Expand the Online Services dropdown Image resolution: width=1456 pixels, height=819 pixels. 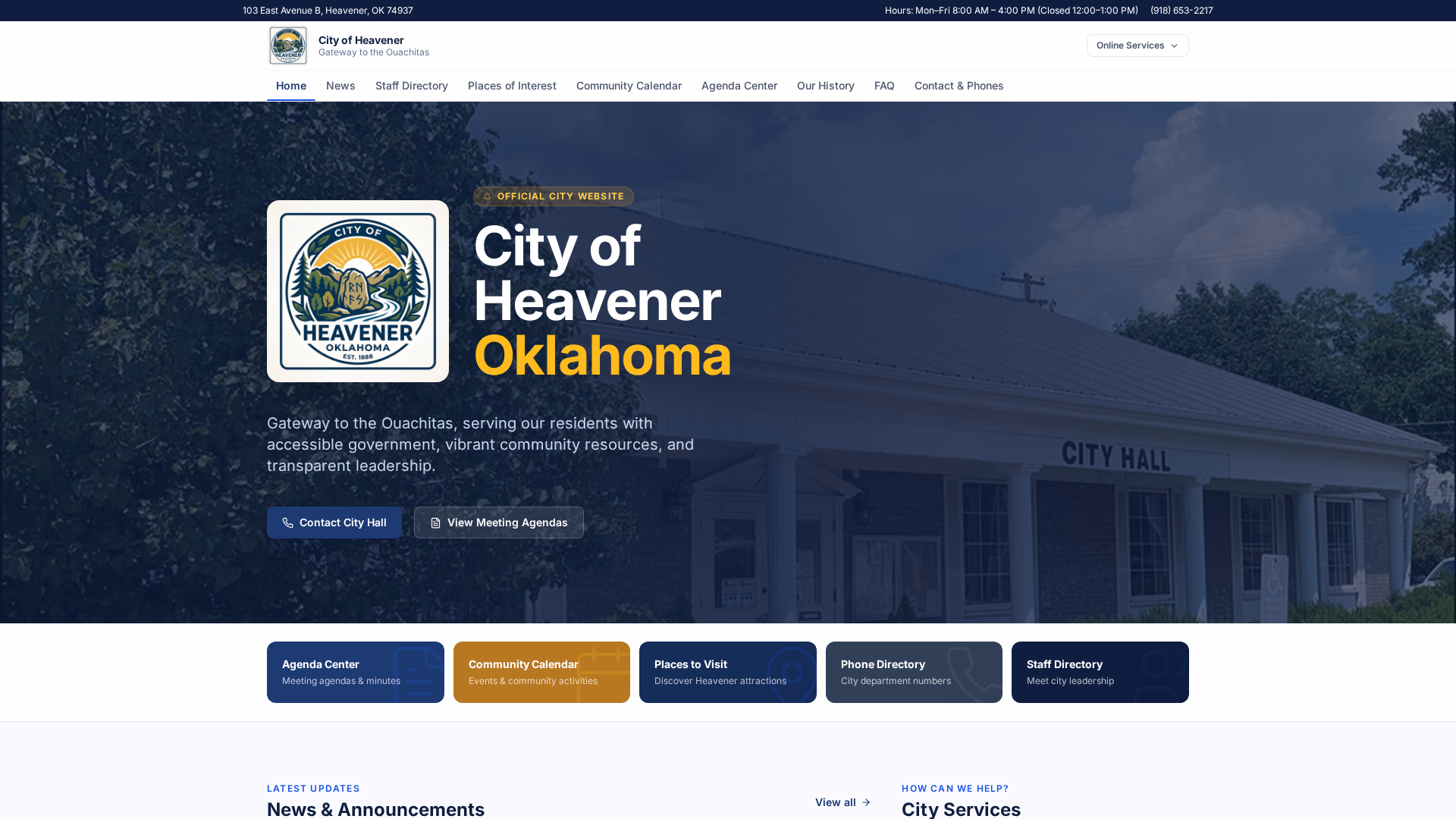[x=1137, y=45]
